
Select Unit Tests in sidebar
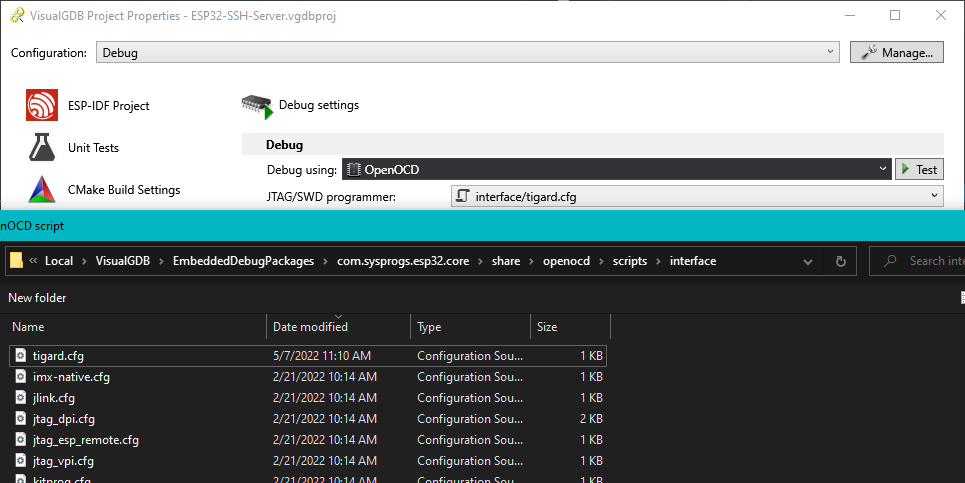pyautogui.click(x=93, y=148)
